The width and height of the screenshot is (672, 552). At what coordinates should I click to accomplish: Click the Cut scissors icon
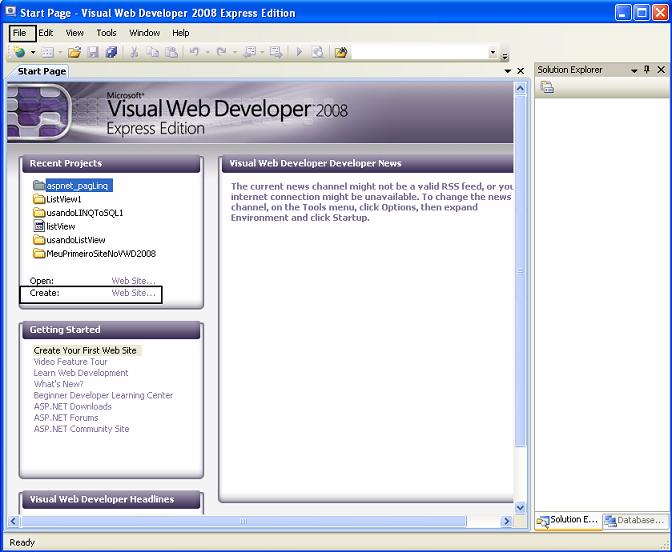tap(134, 52)
